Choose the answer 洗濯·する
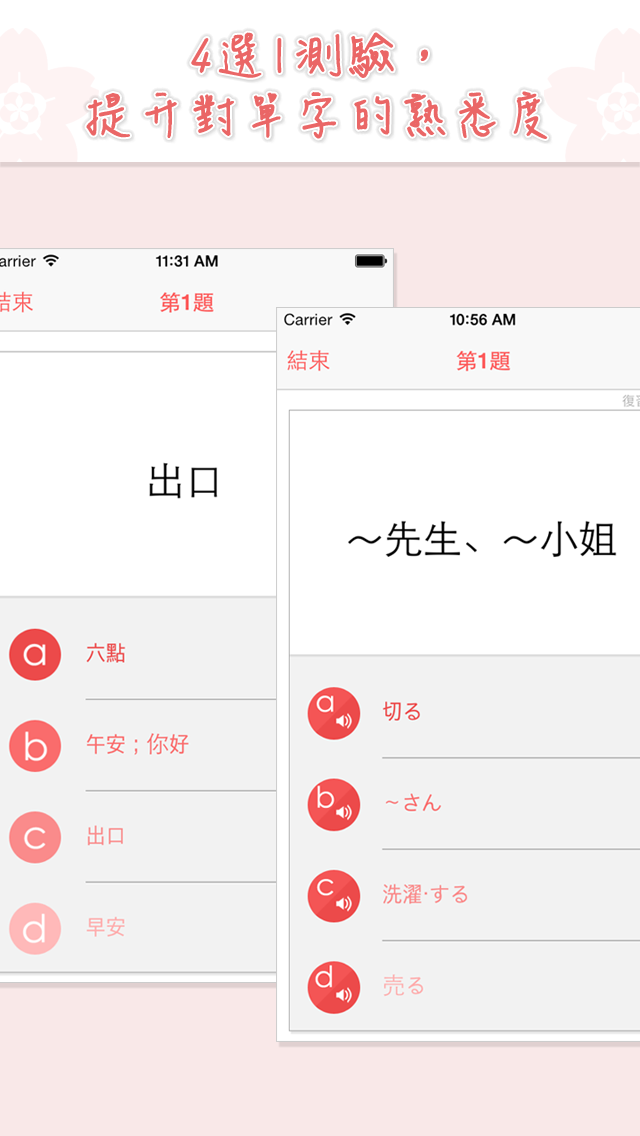The height and width of the screenshot is (1136, 640). [425, 895]
